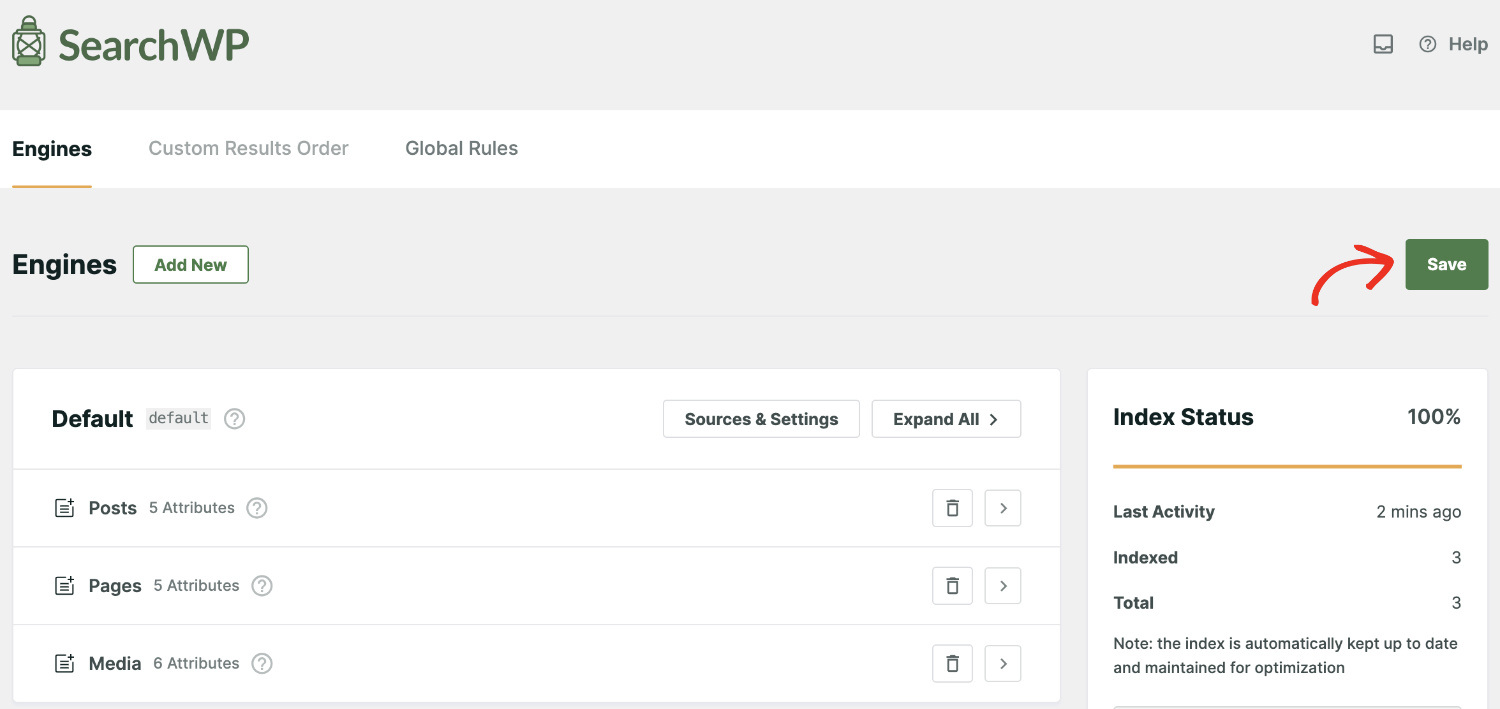Click the Index Status progress bar
The image size is (1500, 709).
pos(1287,465)
